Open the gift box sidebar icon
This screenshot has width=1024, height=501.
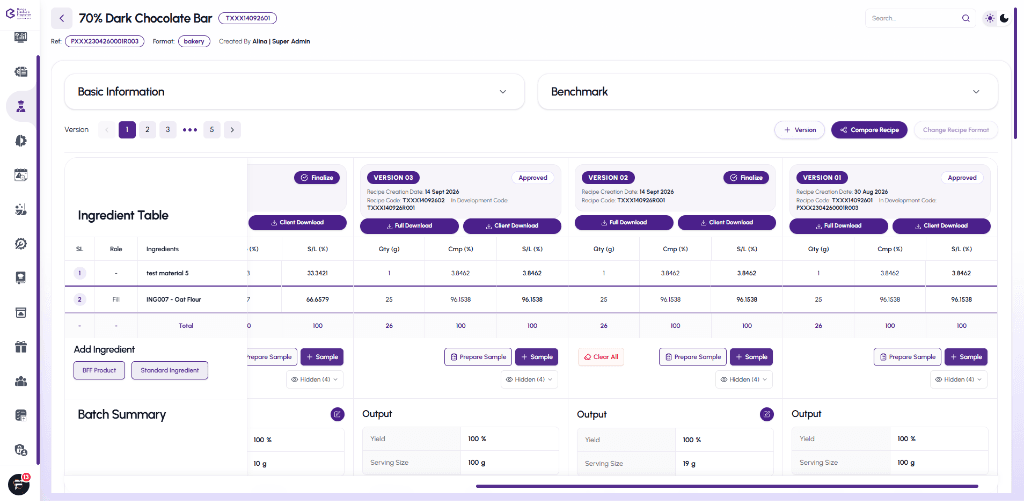[x=21, y=346]
